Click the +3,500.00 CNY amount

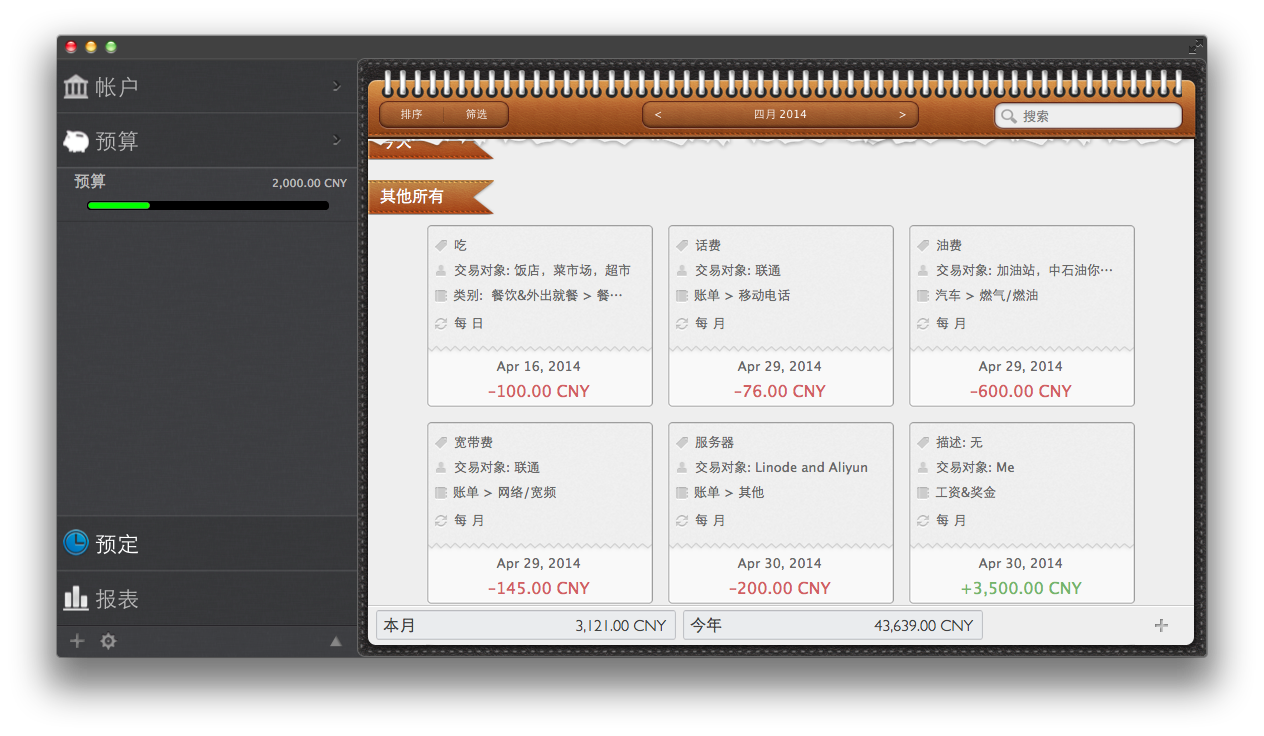coord(1021,588)
